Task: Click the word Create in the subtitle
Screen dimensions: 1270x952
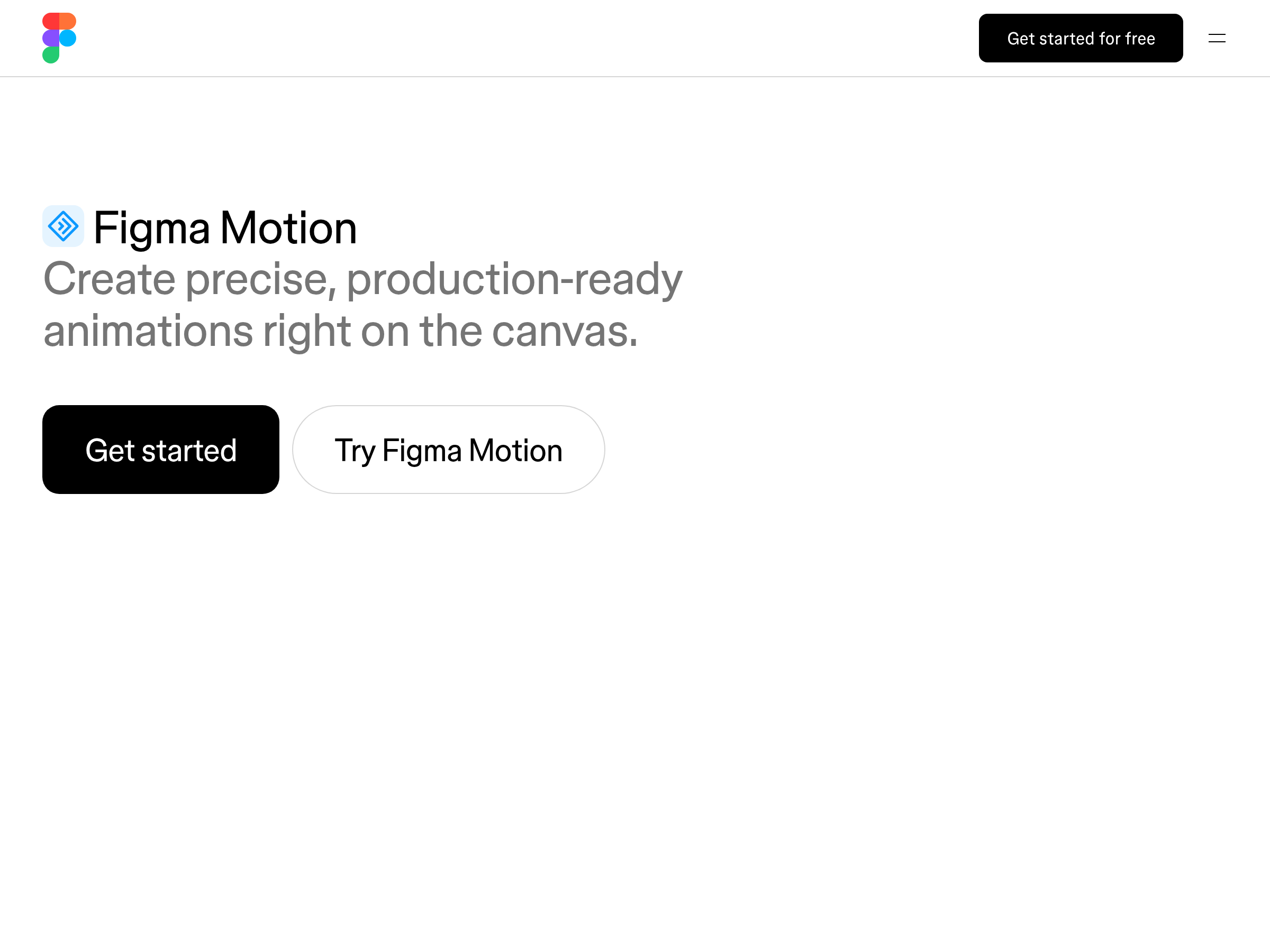Action: pyautogui.click(x=109, y=279)
